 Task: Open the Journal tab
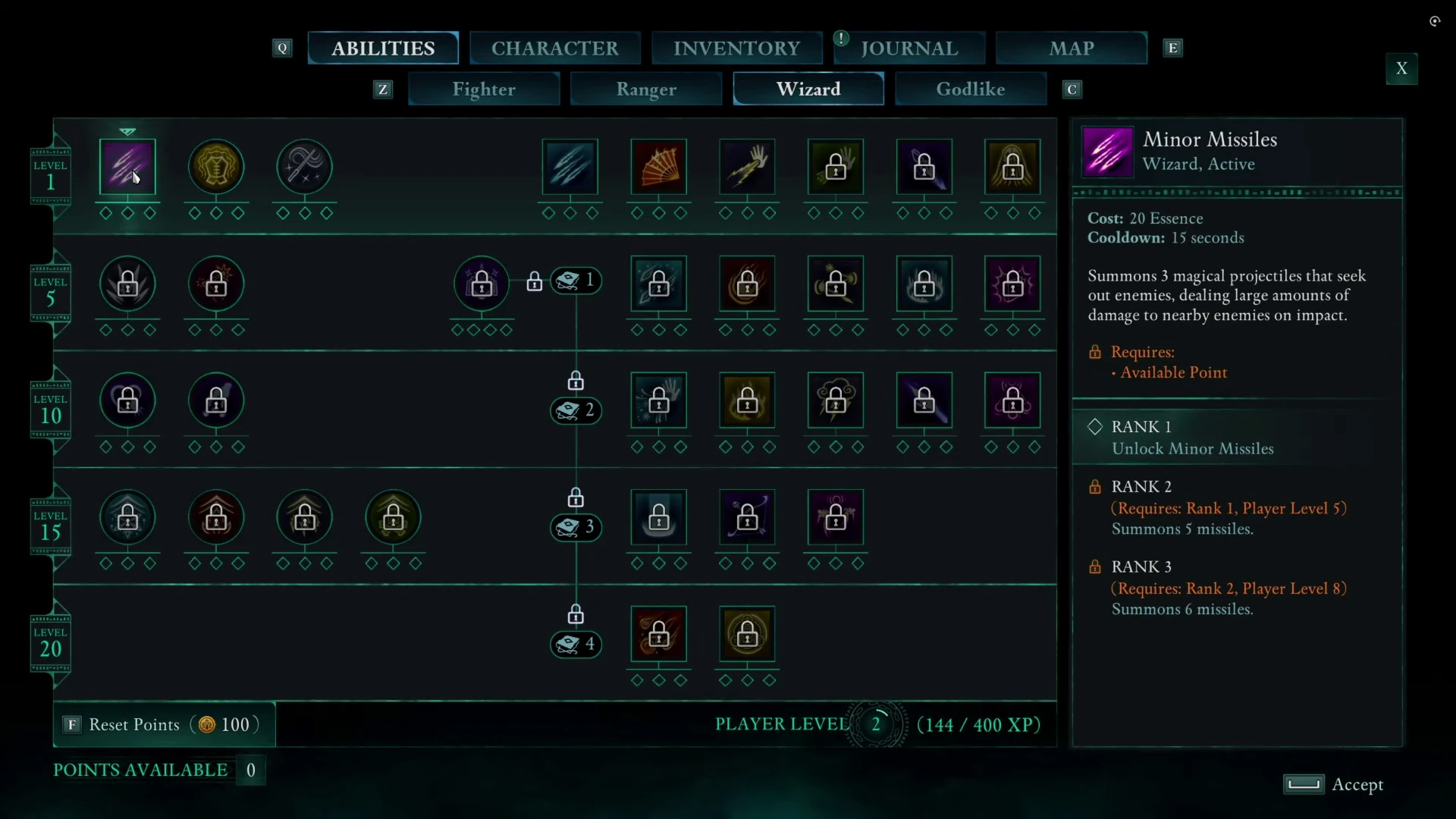[909, 49]
